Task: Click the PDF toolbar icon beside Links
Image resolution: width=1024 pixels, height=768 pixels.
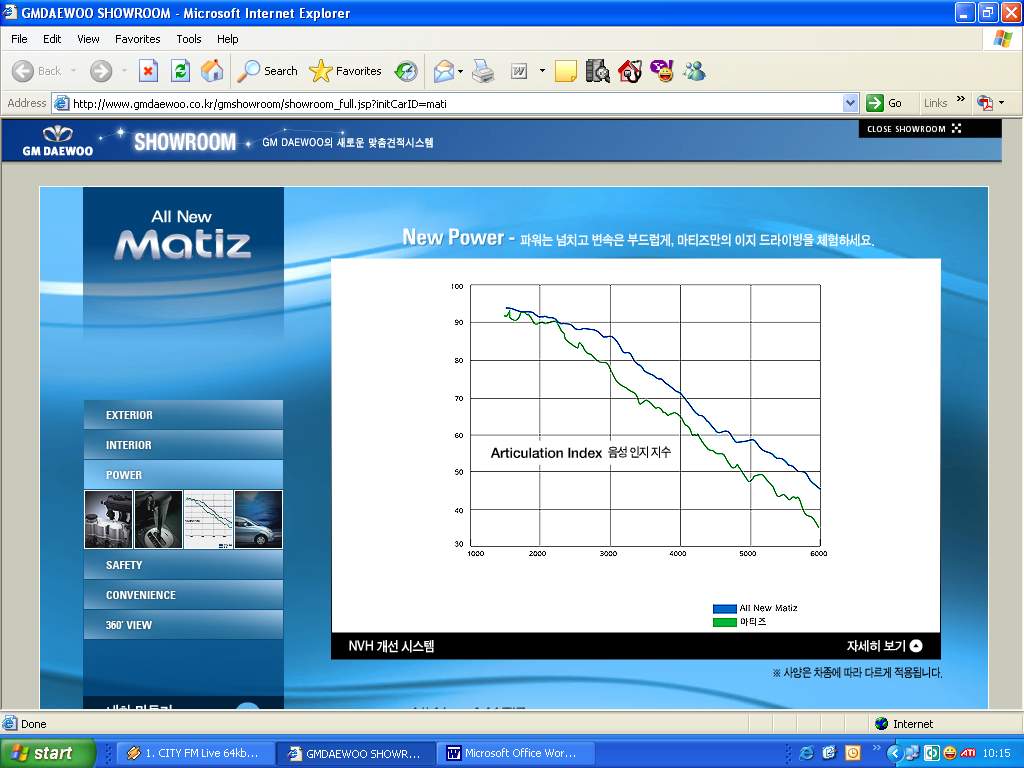Action: point(985,103)
